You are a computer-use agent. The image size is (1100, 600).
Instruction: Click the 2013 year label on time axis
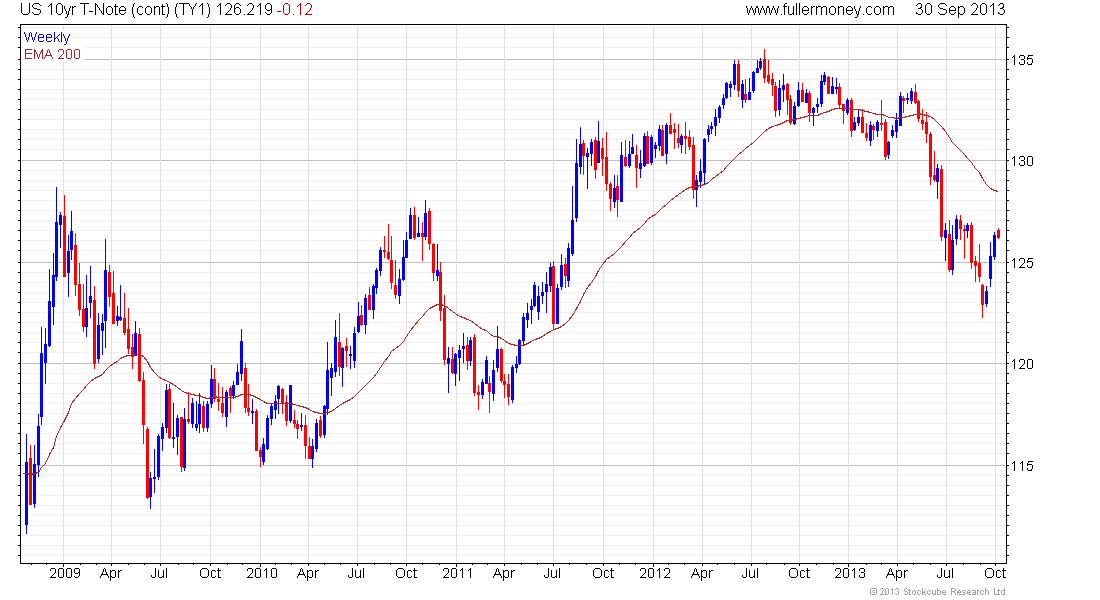click(850, 573)
